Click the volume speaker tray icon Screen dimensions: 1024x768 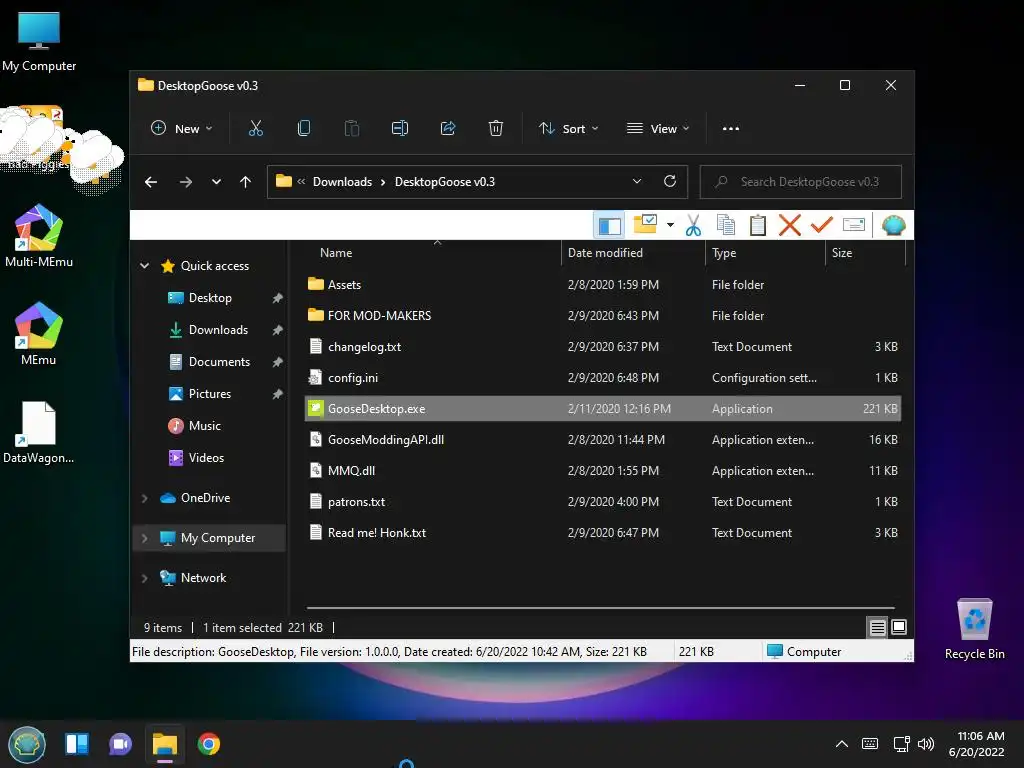[x=926, y=744]
